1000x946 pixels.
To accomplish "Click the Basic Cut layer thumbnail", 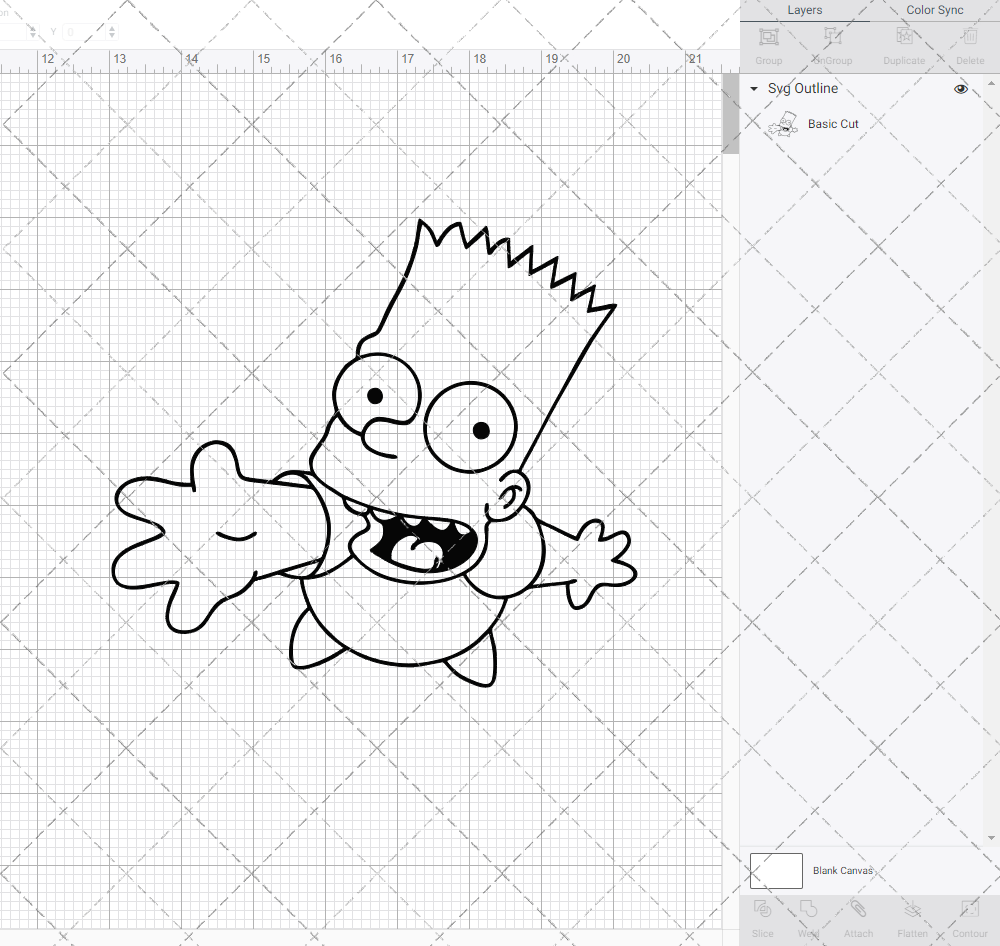I will tap(783, 123).
